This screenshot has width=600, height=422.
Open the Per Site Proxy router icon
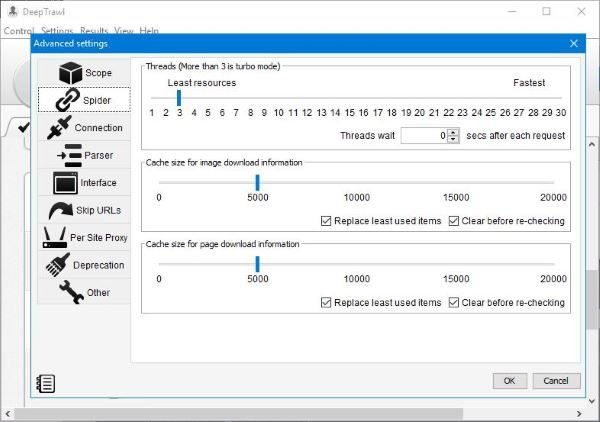pos(55,237)
